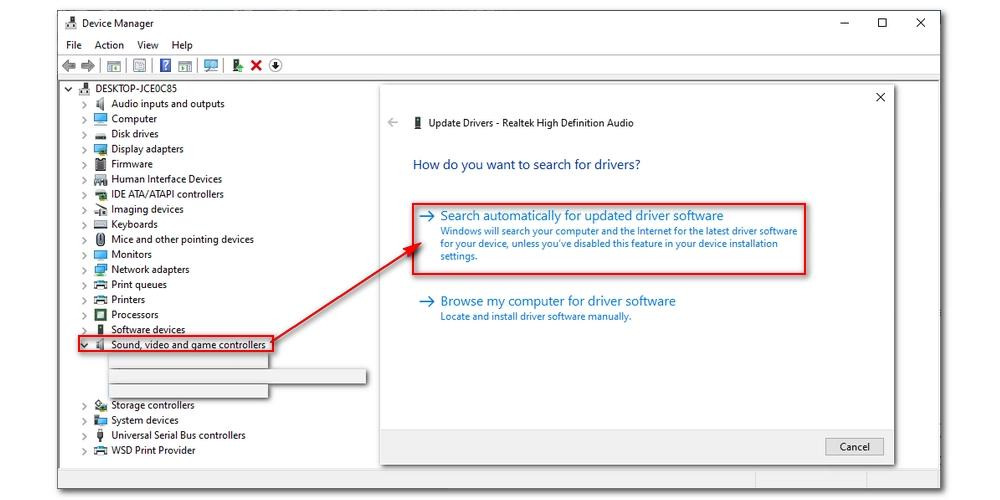Open the File menu
Screen dimensions: 1000x500
pos(74,45)
